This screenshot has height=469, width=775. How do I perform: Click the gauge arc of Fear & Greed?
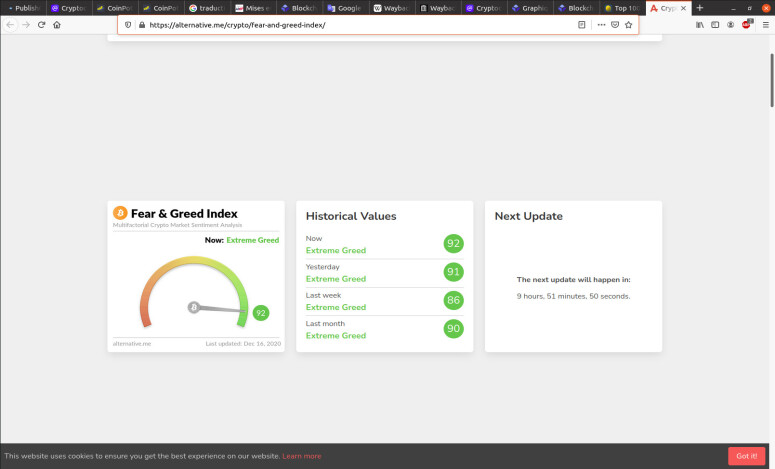point(194,292)
